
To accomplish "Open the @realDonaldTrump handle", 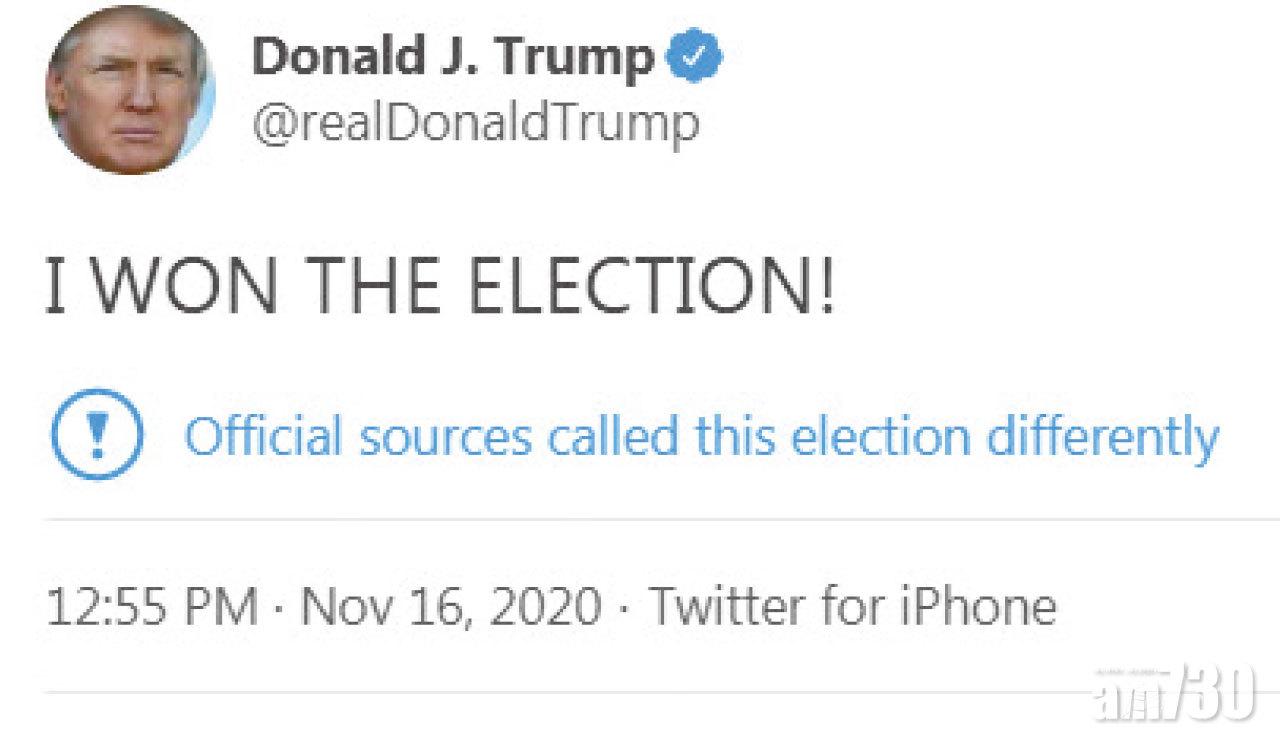I will 476,125.
